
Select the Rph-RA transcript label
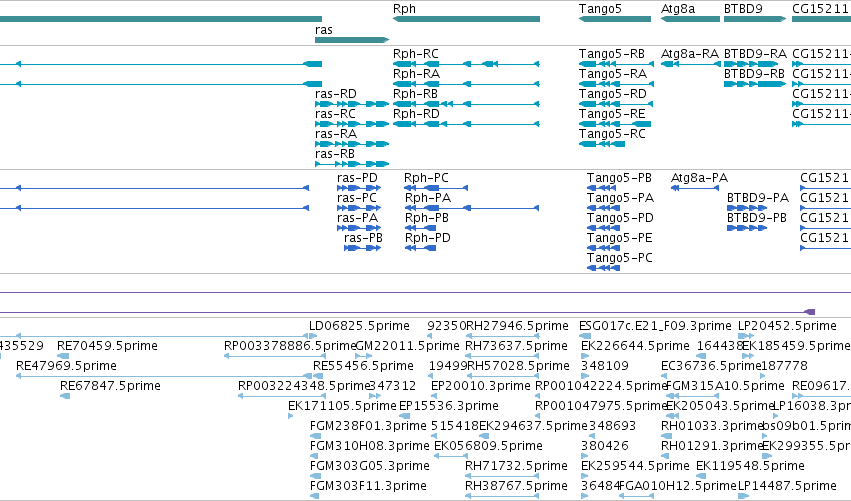[416, 74]
